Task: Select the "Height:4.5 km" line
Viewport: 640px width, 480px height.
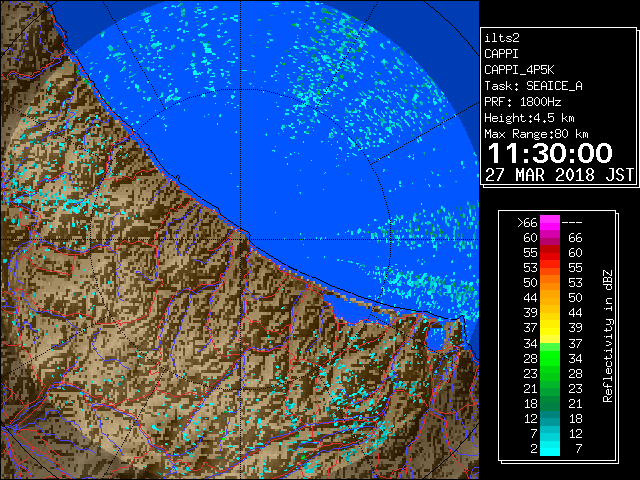Action: (x=529, y=118)
